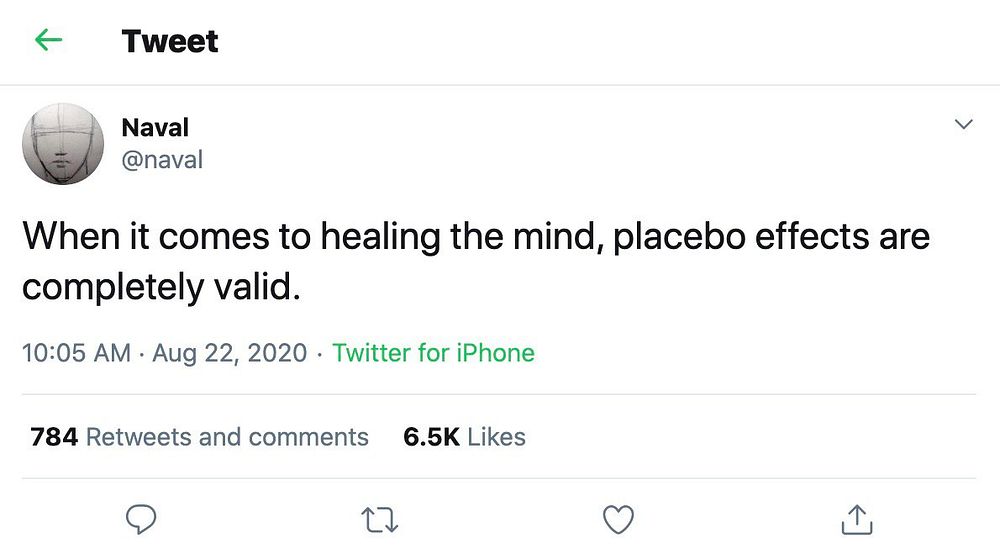Viewport: 1000px width, 555px height.
Task: Open Naval's profile picture avatar
Action: coord(63,143)
